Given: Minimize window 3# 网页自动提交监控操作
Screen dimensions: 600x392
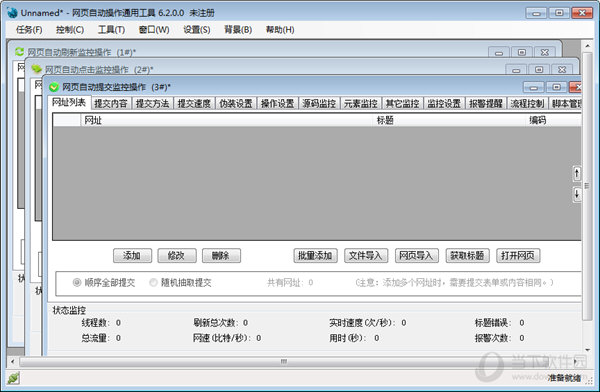Looking at the screenshot, I should coord(533,87).
